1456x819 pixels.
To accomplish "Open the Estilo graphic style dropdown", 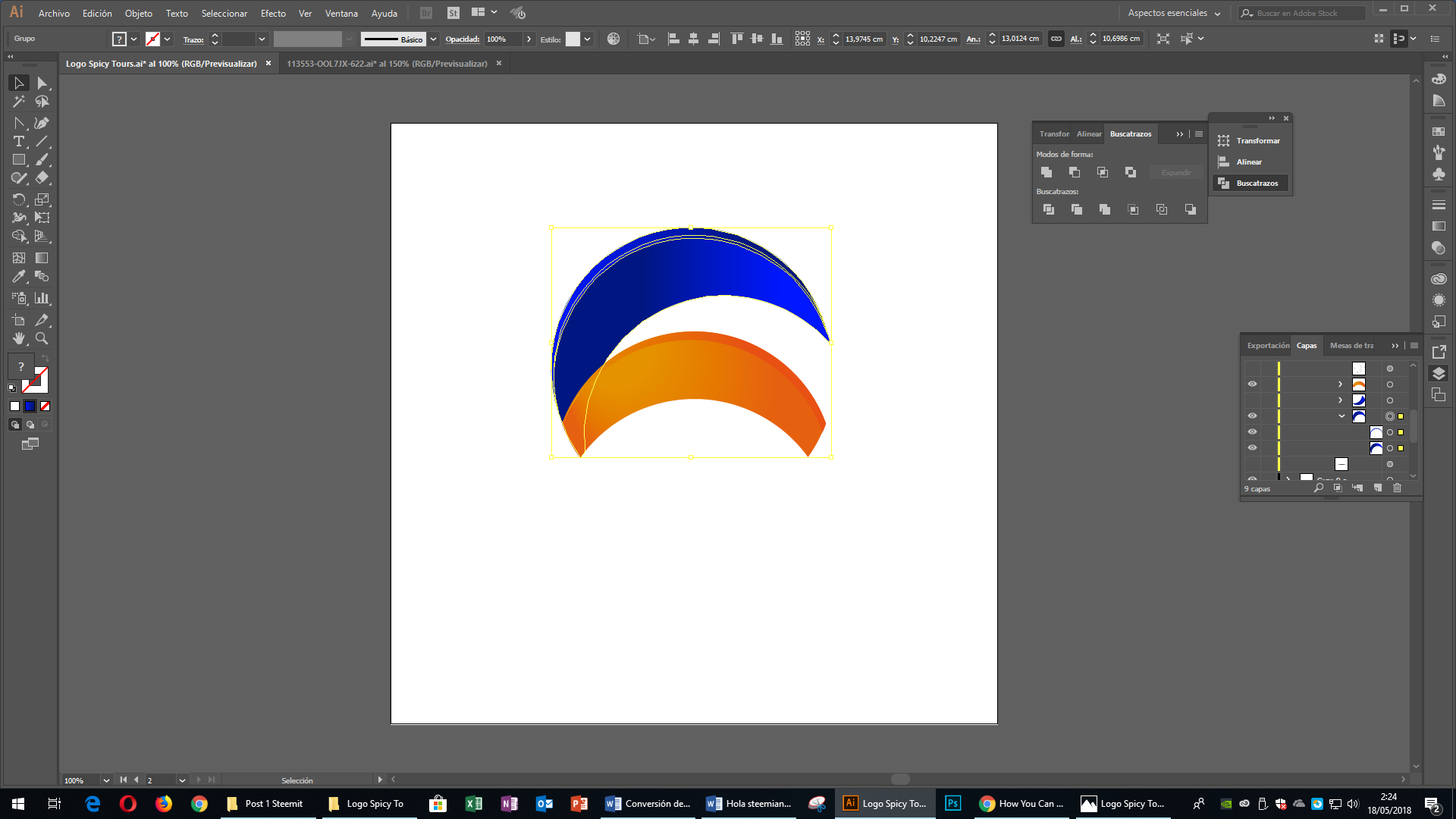I will coord(587,39).
